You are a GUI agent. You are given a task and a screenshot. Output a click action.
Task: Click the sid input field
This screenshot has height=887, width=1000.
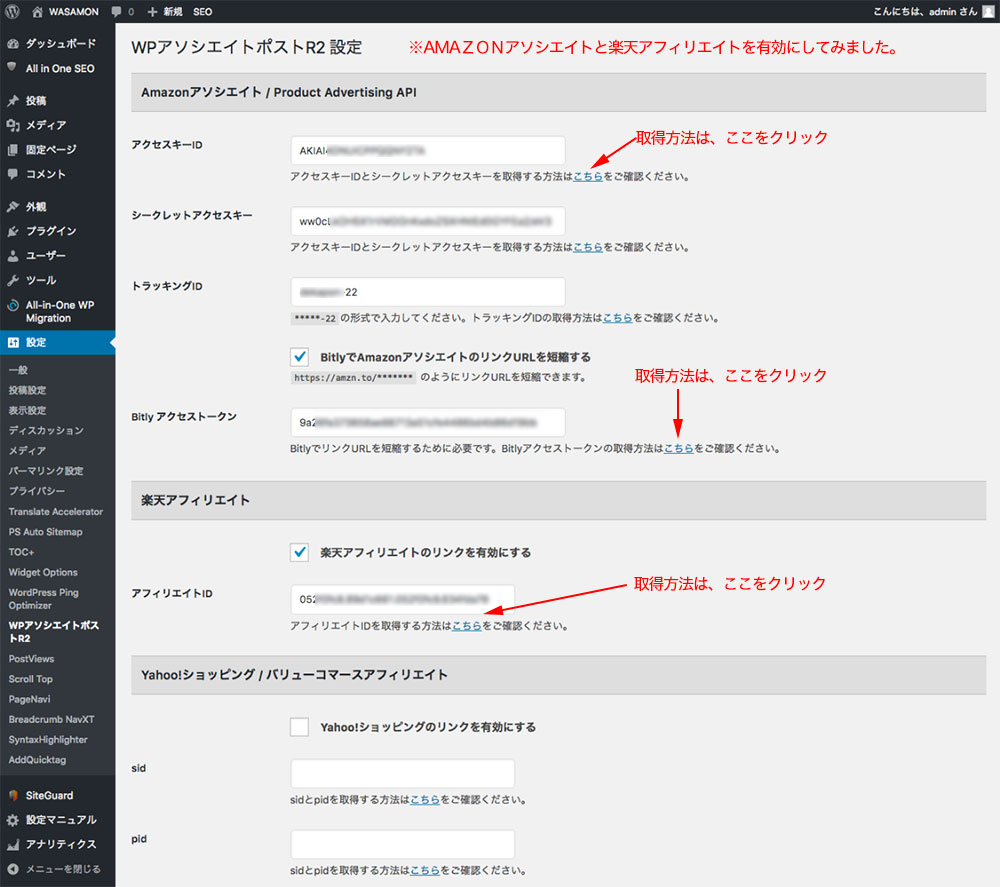click(402, 773)
